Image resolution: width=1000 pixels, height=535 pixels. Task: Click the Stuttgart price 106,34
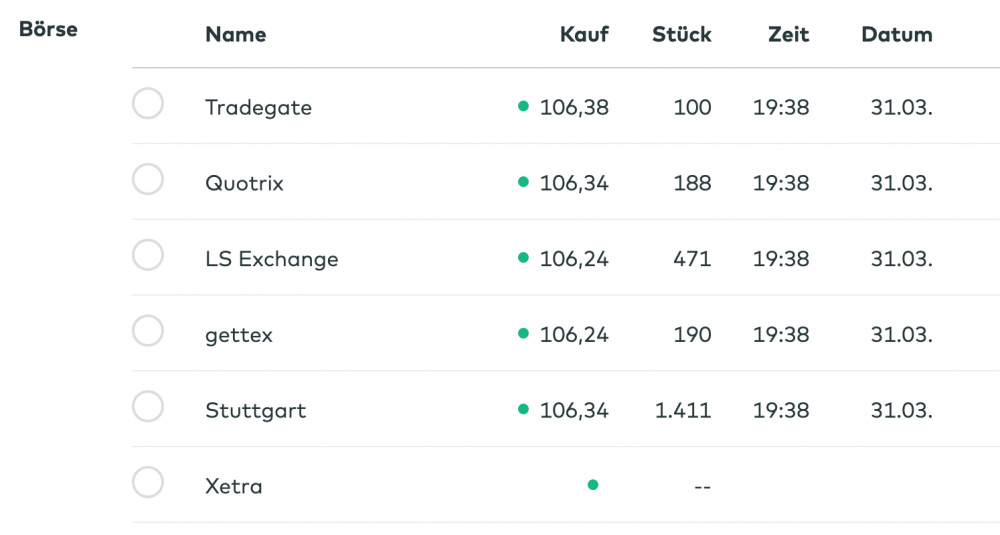(x=573, y=411)
